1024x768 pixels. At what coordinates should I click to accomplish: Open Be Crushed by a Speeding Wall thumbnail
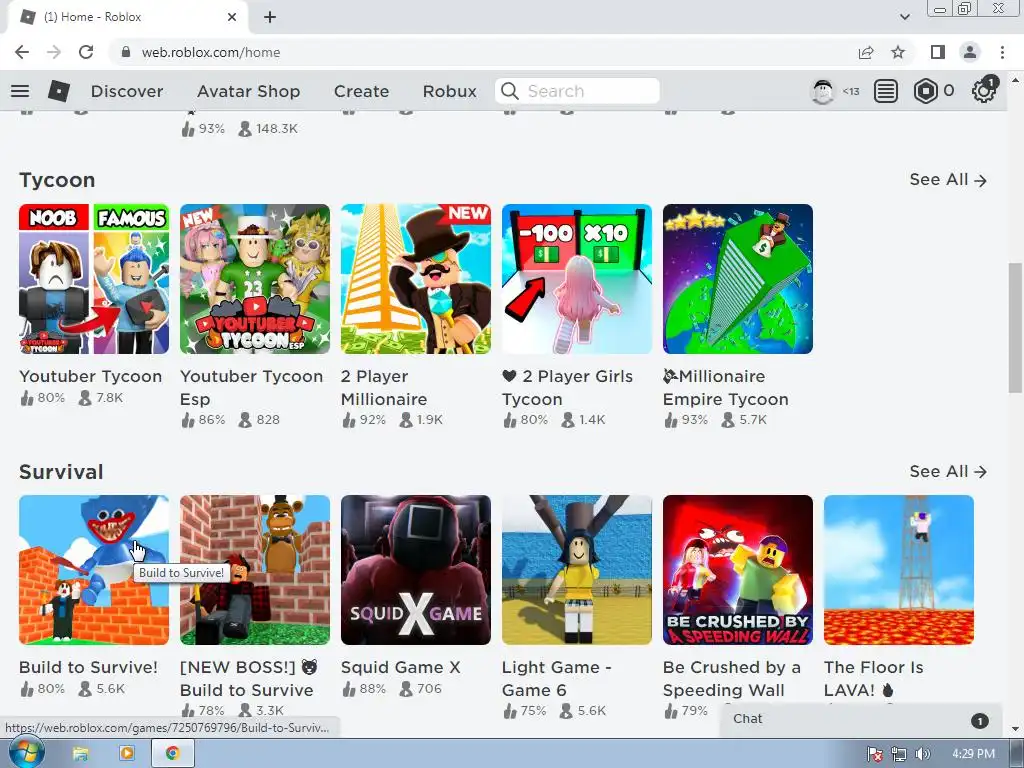tap(738, 570)
